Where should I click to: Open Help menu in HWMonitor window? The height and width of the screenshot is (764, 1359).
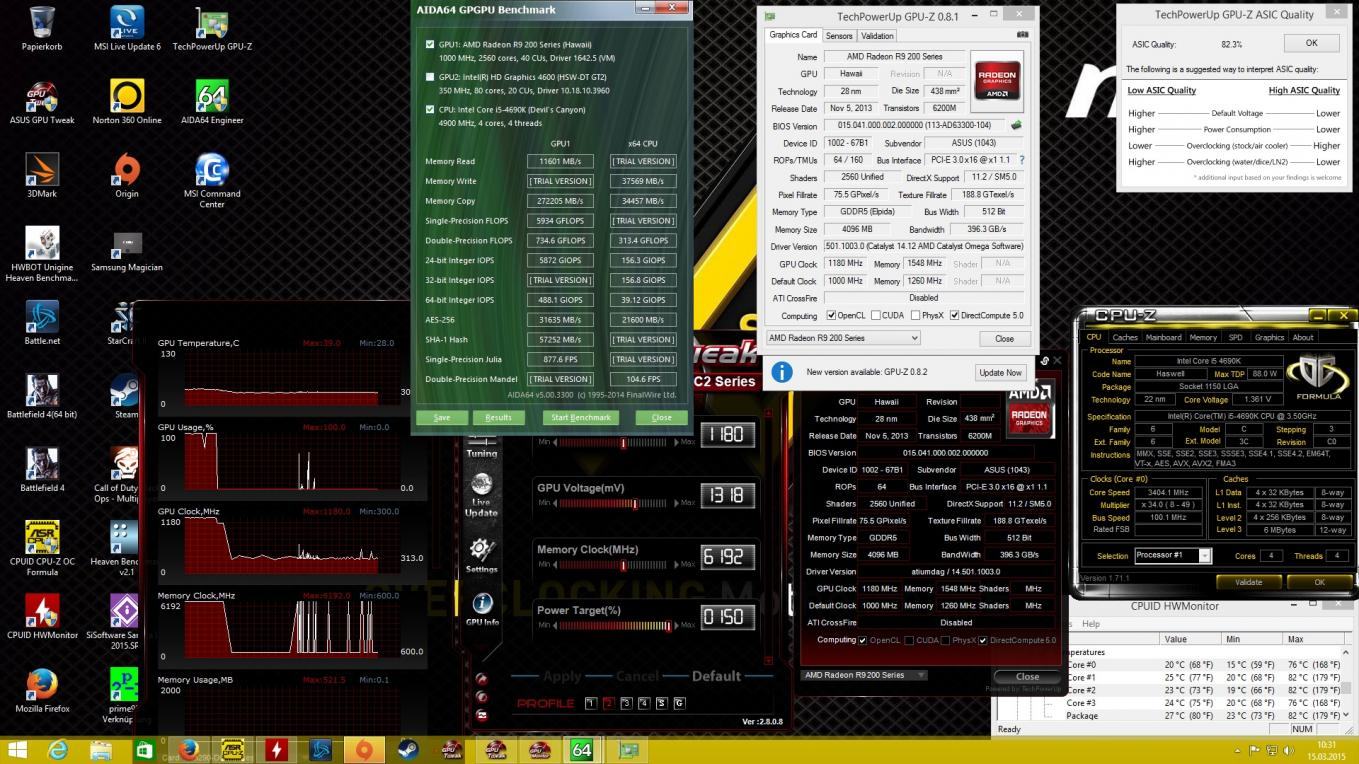tap(1091, 623)
